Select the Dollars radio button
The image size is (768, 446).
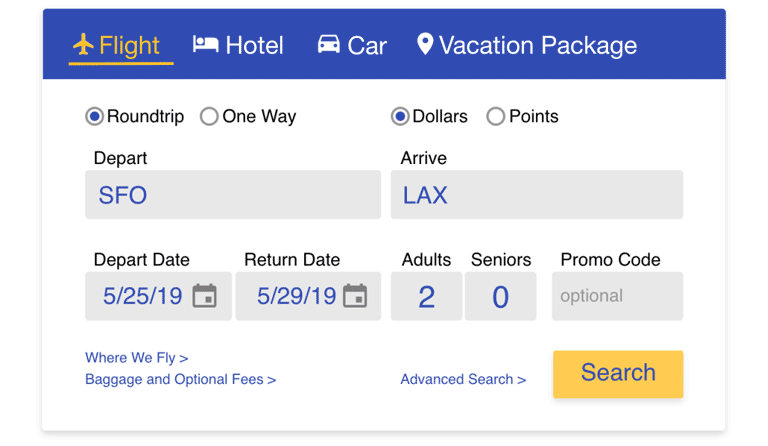(400, 117)
